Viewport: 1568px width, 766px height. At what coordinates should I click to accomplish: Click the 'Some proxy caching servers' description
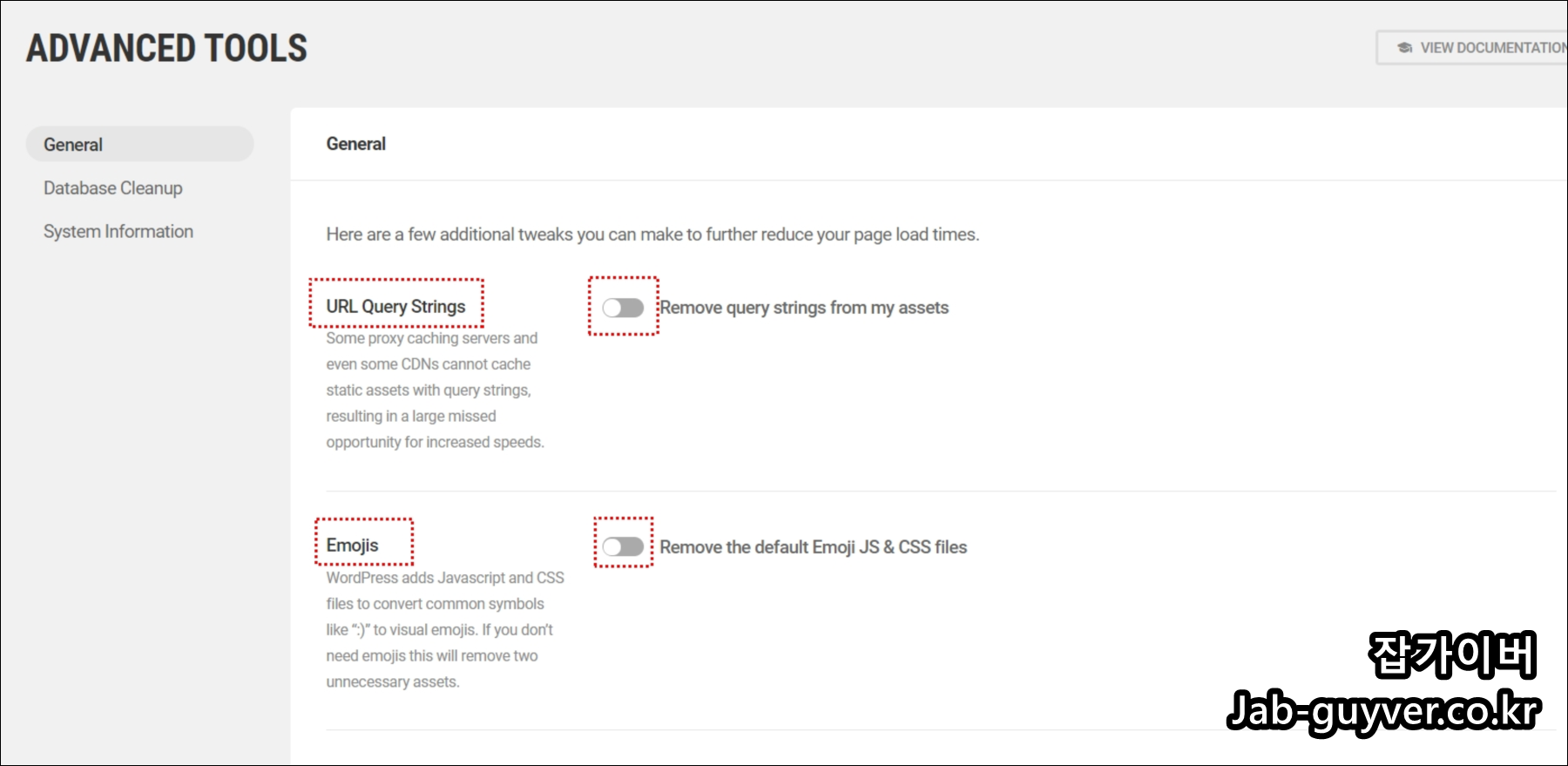pos(435,390)
